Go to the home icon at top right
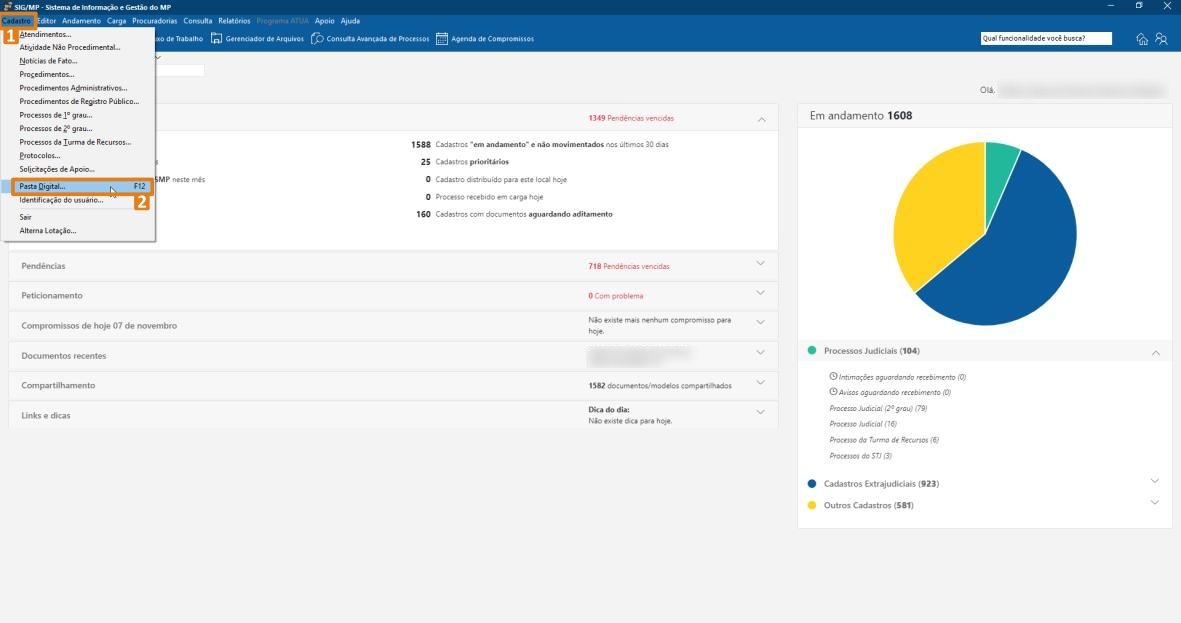Viewport: 1181px width, 623px height. [x=1142, y=39]
